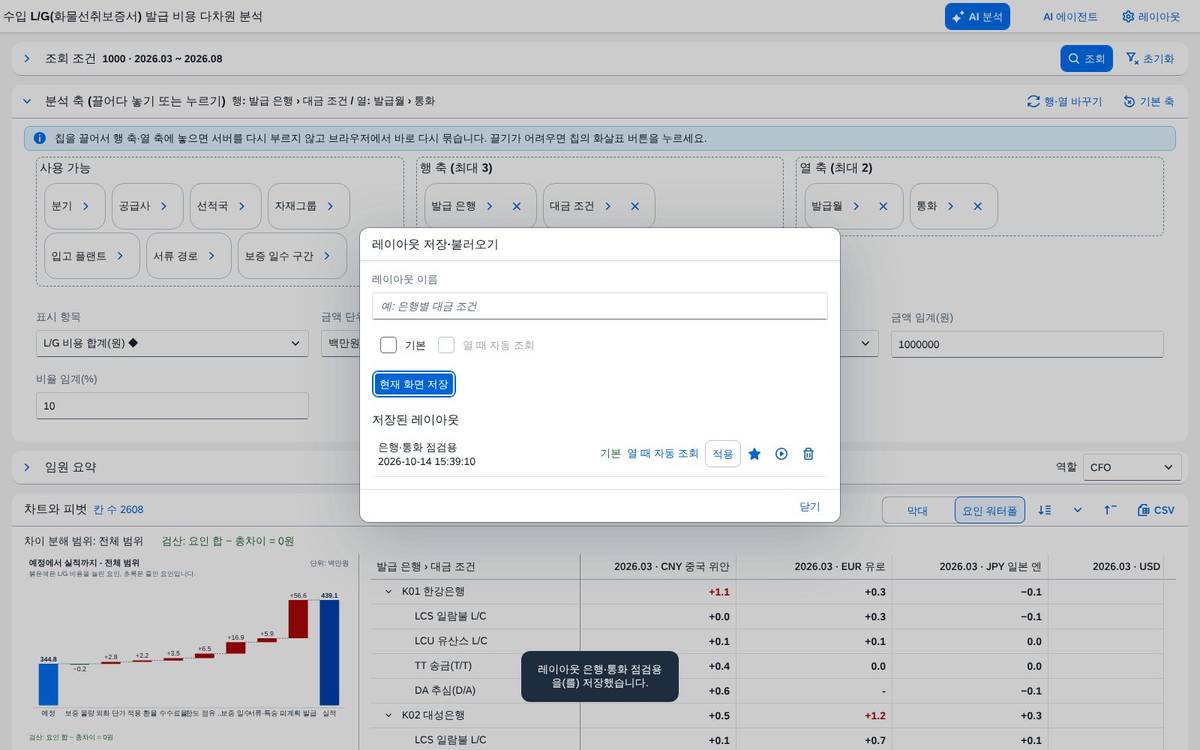Open the 표시 항목 dropdown
Viewport: 1200px width, 750px height.
tap(172, 344)
